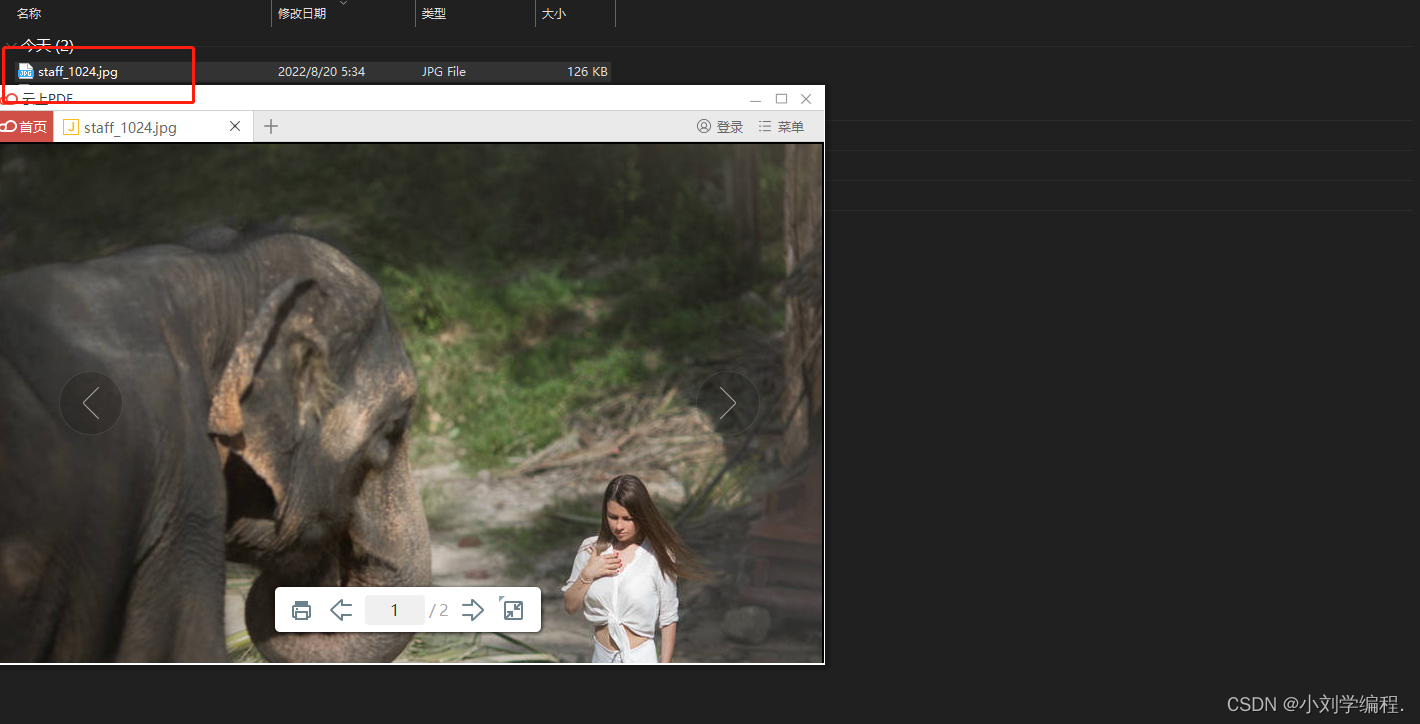The height and width of the screenshot is (724, 1420).
Task: Collapse the 今天 (2) group
Action: tap(10, 46)
